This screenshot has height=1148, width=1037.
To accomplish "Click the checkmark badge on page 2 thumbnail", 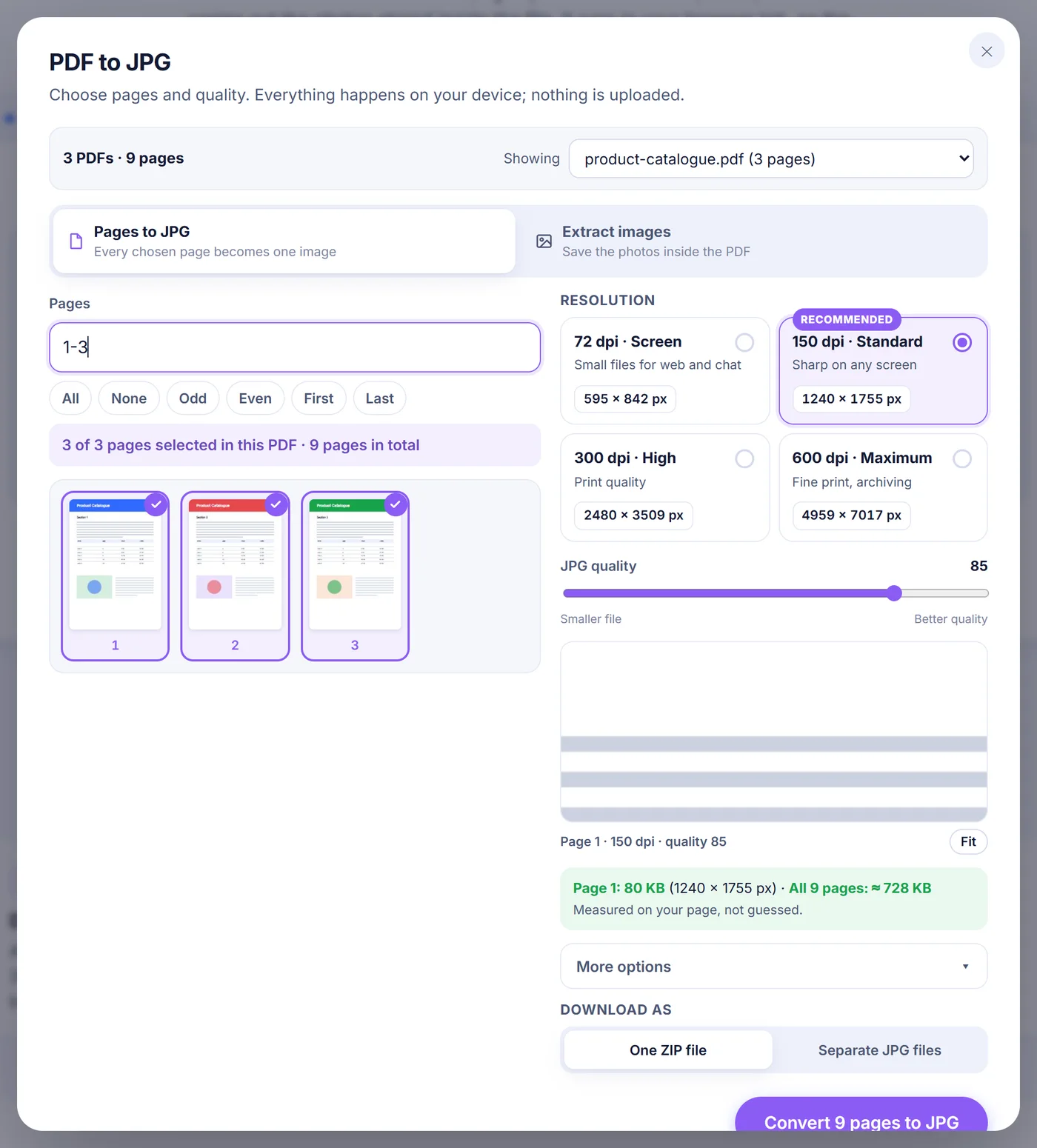I will coord(276,504).
